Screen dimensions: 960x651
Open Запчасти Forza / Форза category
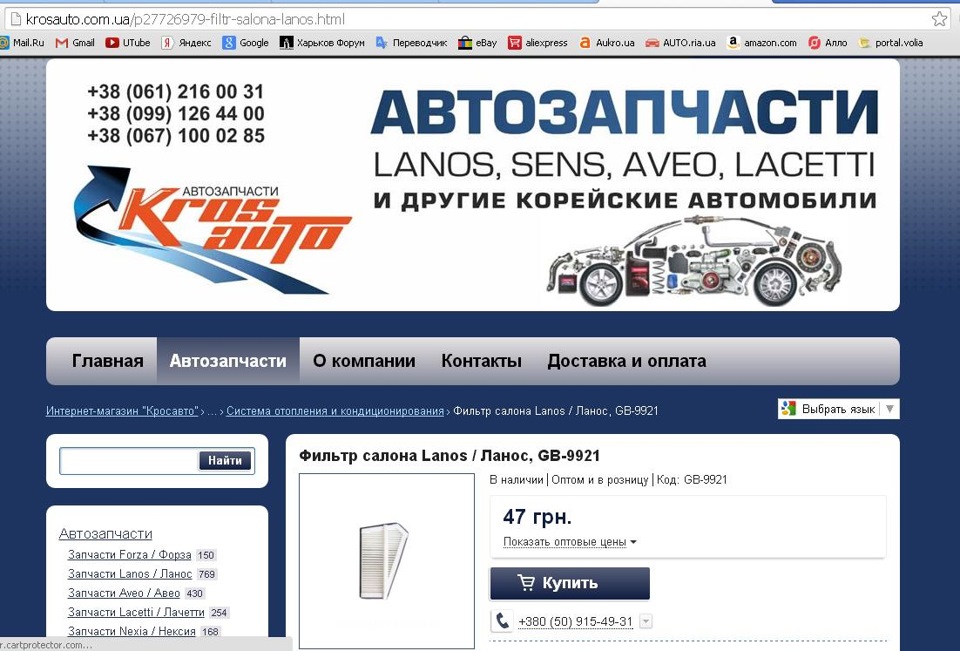130,555
